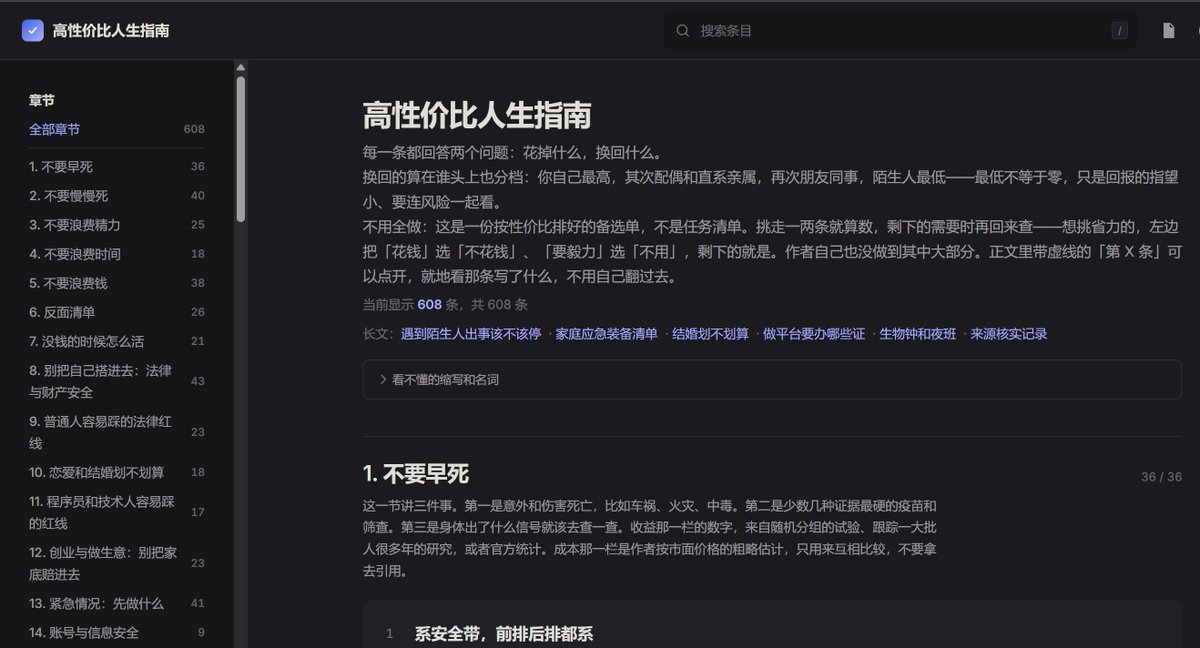Open 来源核实记录 link

1009,334
